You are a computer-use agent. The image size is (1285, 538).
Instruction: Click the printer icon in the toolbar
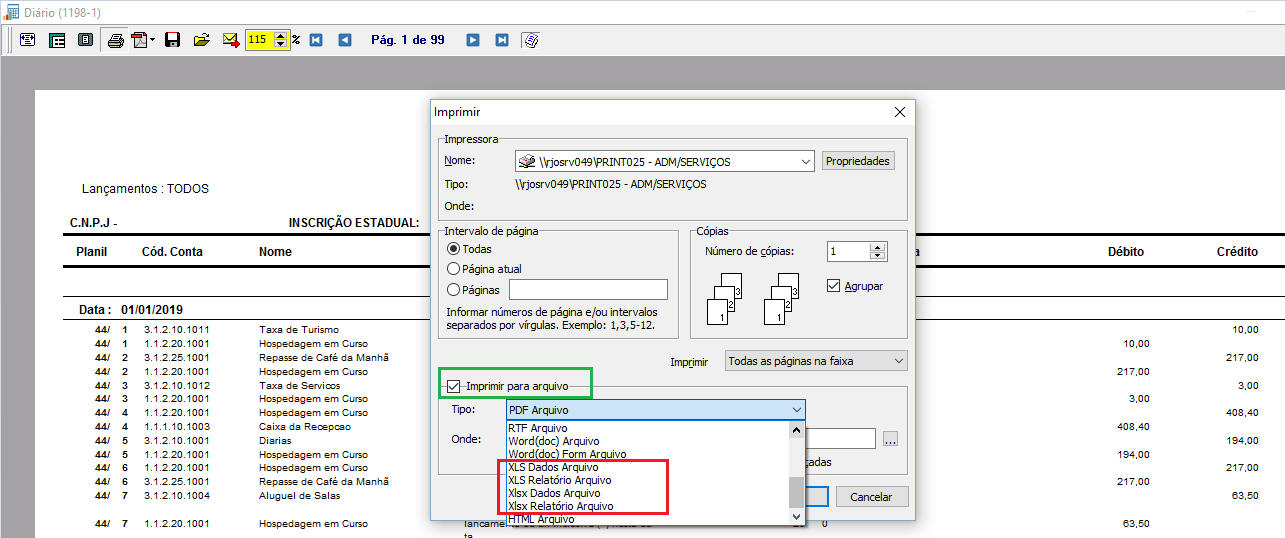[116, 40]
